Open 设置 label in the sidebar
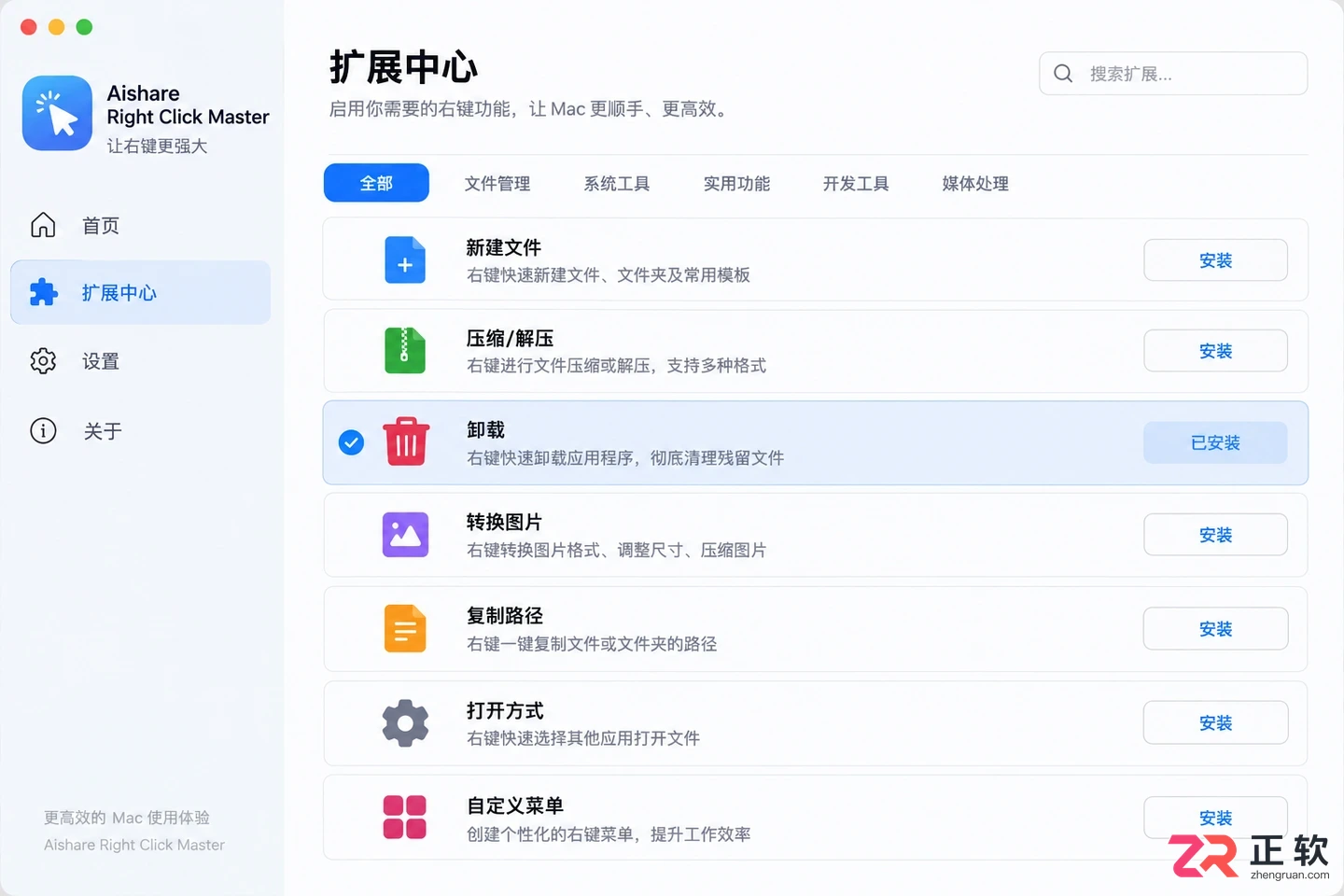The height and width of the screenshot is (896, 1344). [x=101, y=361]
